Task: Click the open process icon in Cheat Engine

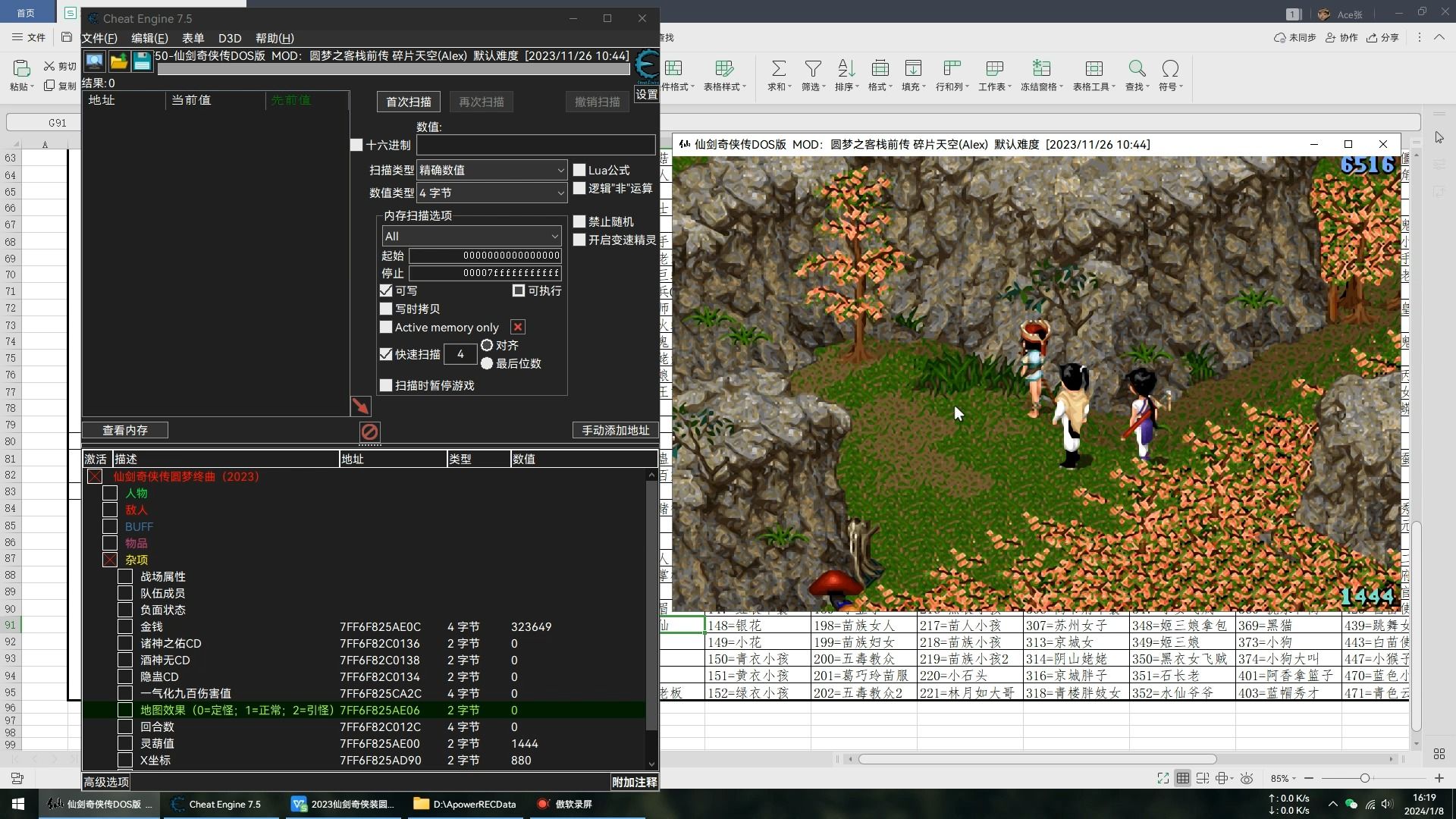Action: click(95, 61)
